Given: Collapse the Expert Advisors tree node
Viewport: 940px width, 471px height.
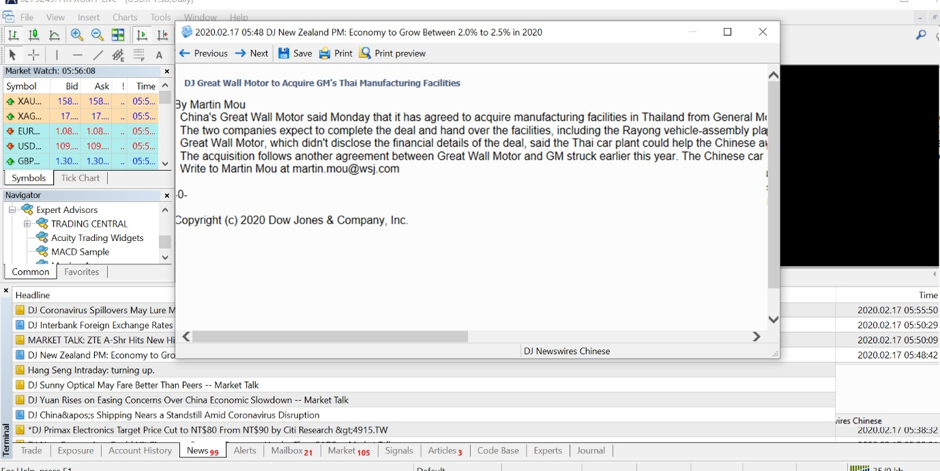Looking at the screenshot, I should (x=13, y=210).
